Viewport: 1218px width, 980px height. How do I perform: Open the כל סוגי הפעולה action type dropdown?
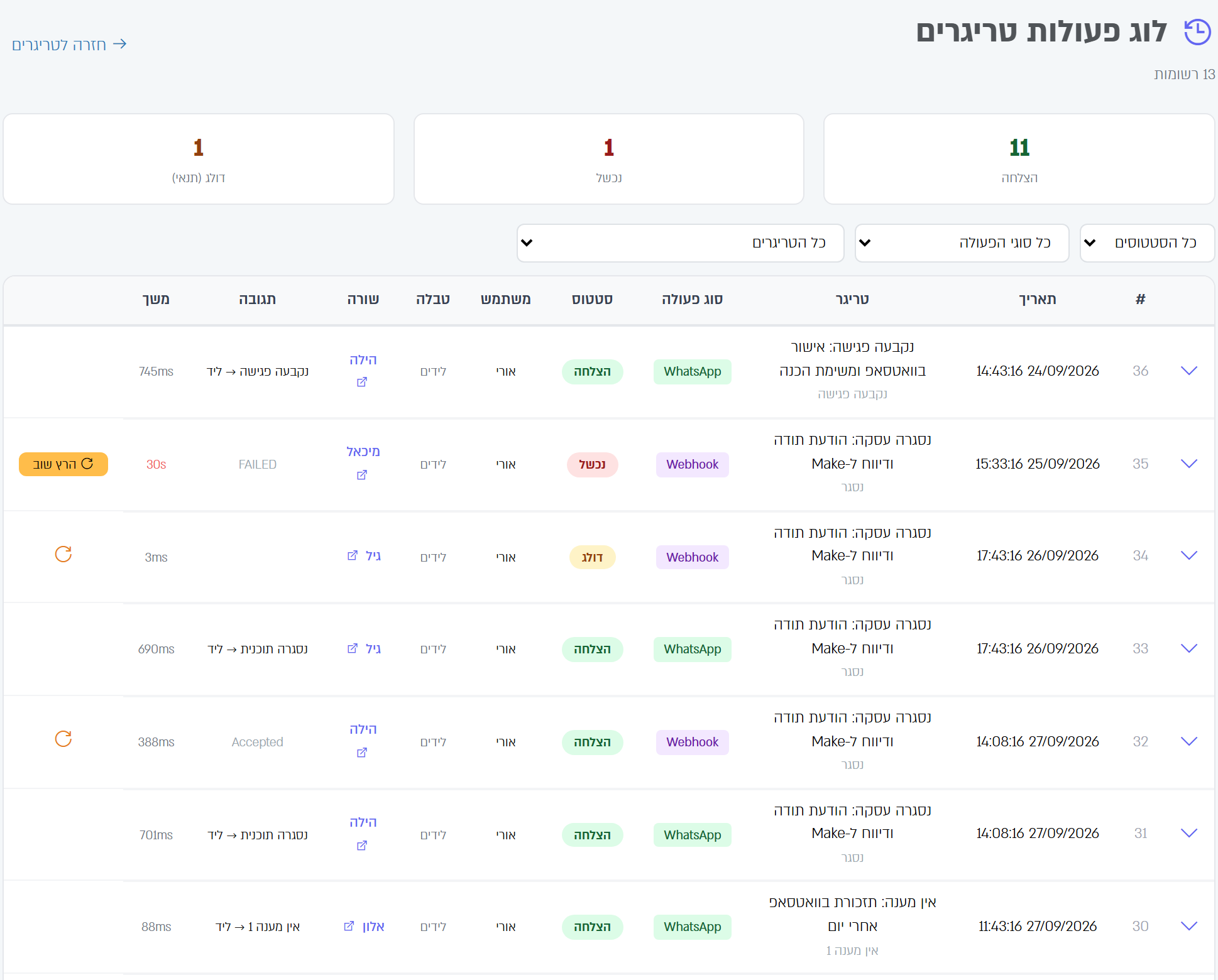point(962,243)
